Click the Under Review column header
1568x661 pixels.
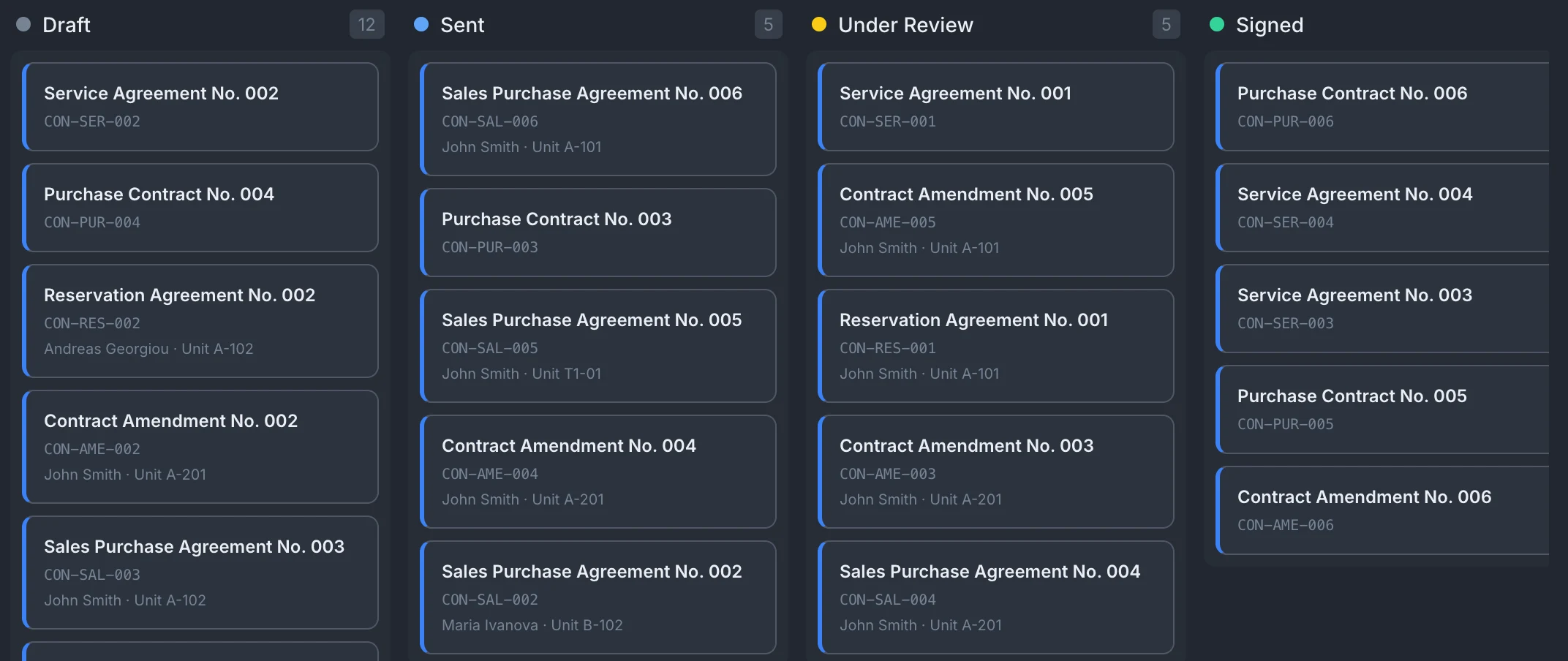coord(905,25)
